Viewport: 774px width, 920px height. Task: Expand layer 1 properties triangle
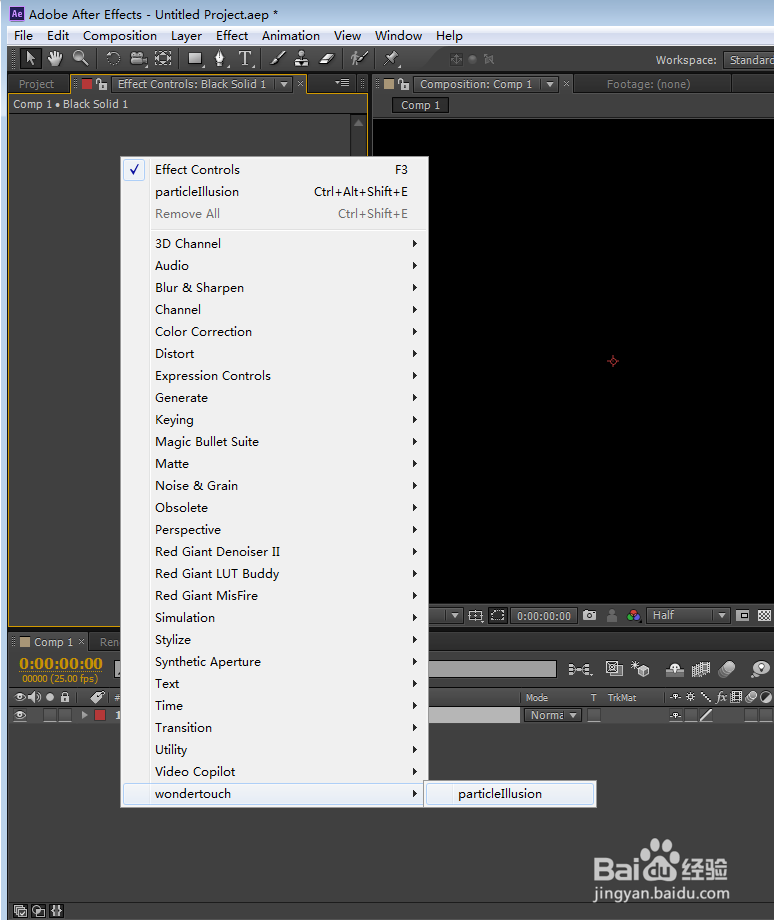click(85, 715)
